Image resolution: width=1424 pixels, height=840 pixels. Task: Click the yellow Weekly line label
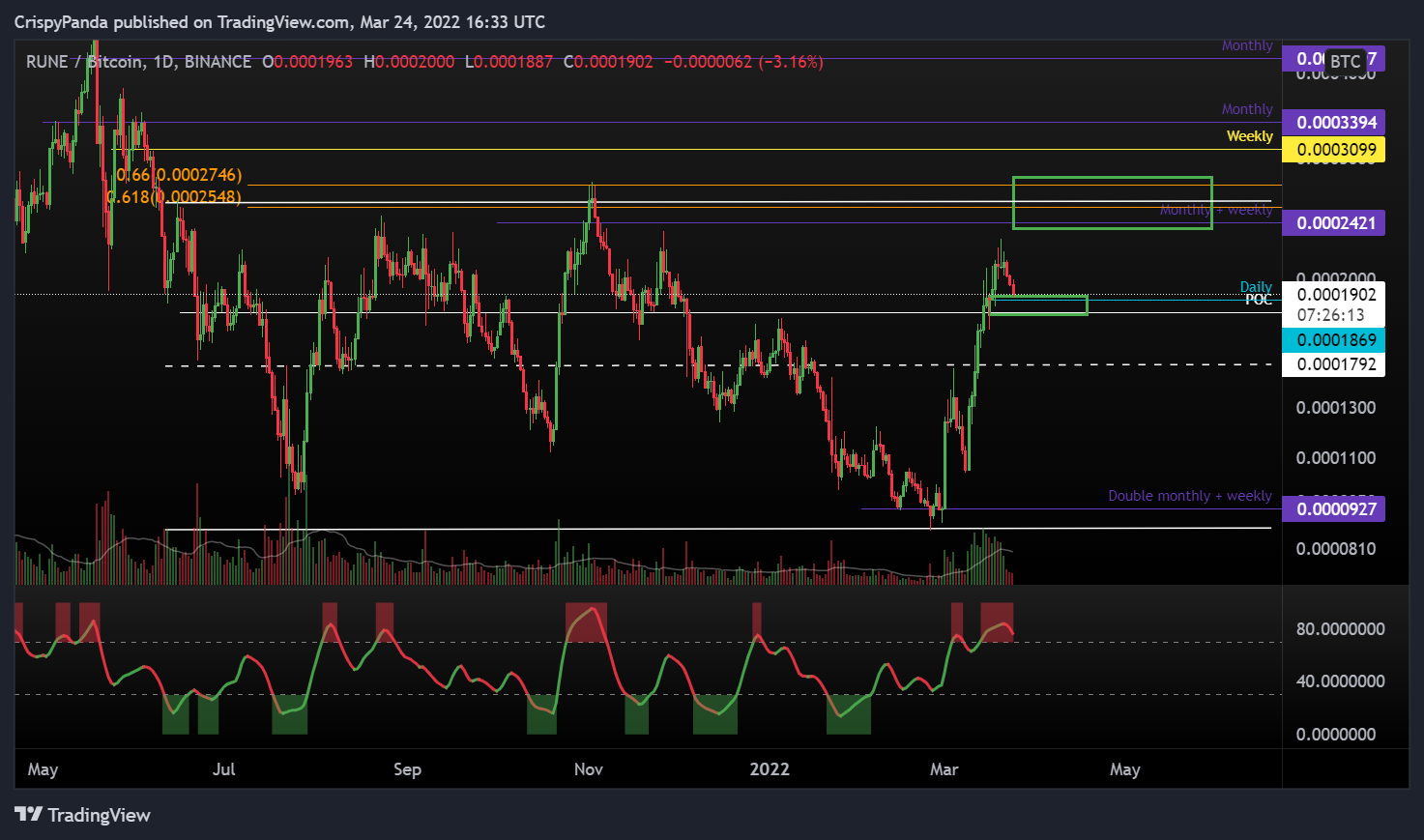[x=1250, y=136]
